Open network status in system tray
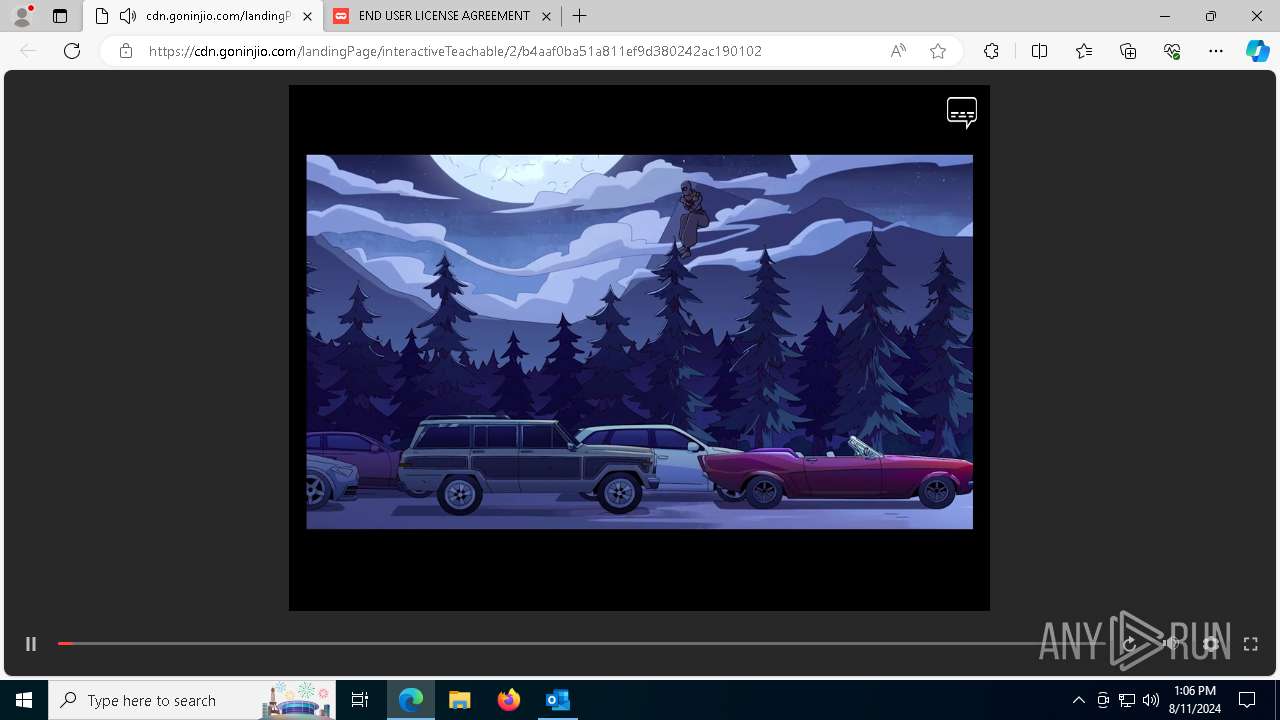The image size is (1280, 720). (1127, 700)
